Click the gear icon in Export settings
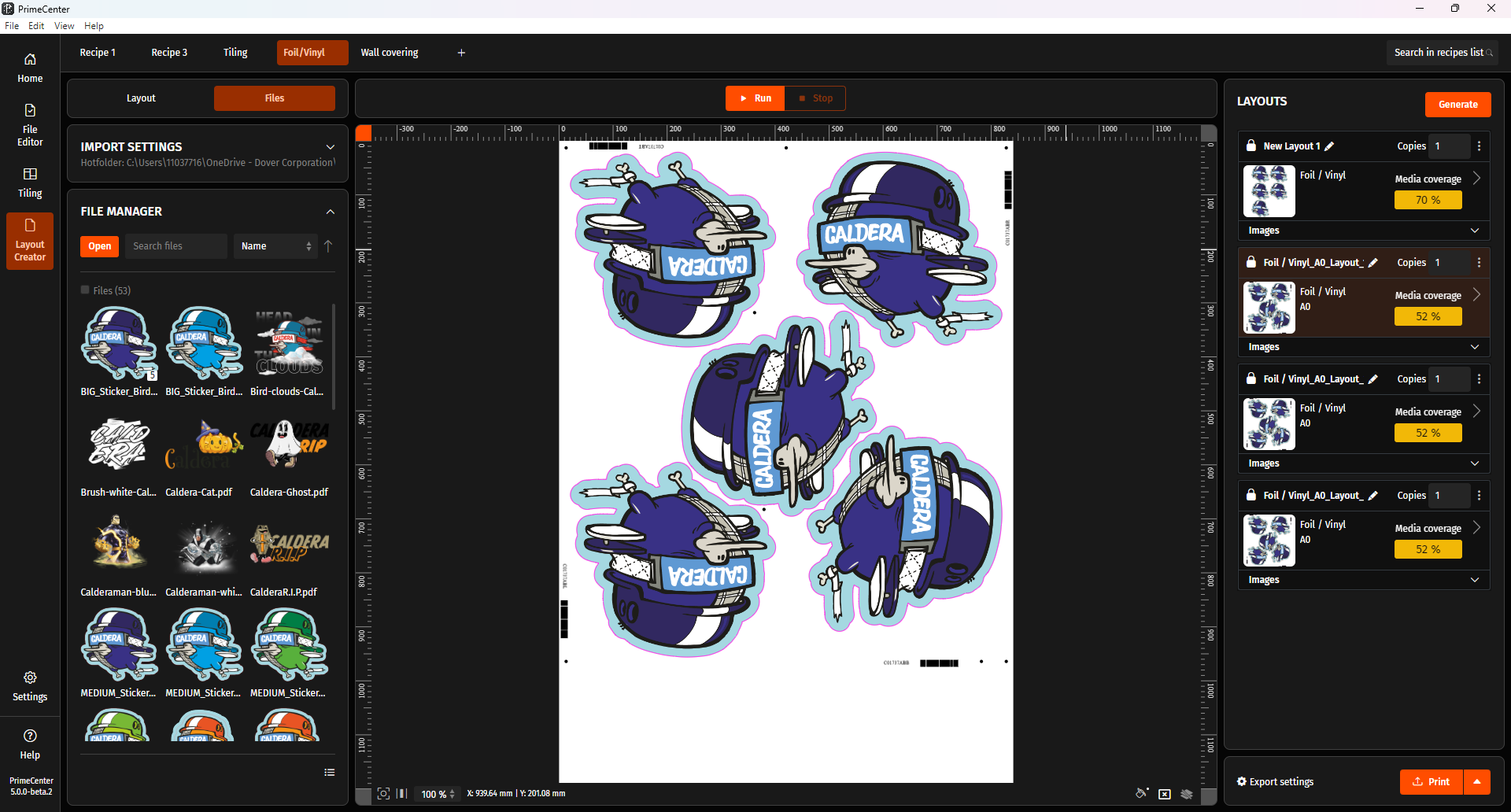 pos(1242,782)
